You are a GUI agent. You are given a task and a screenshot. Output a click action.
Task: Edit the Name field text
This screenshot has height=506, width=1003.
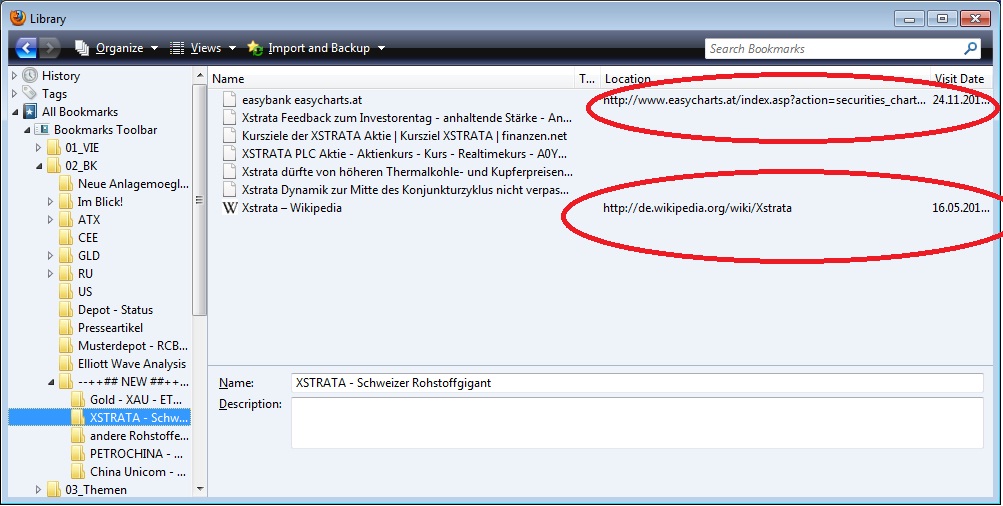tap(636, 383)
